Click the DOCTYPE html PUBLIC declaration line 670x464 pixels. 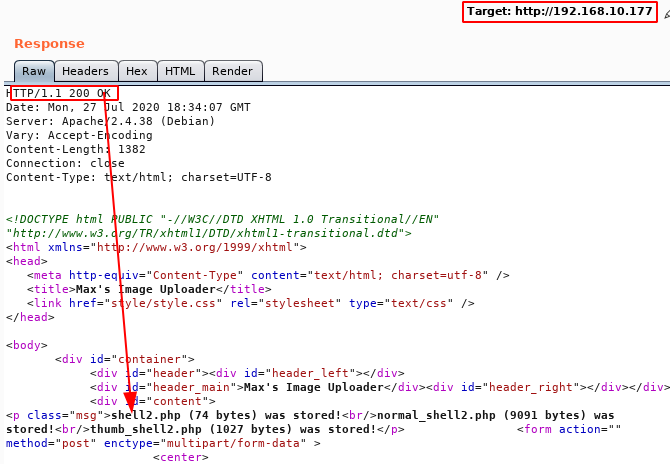click(x=222, y=219)
